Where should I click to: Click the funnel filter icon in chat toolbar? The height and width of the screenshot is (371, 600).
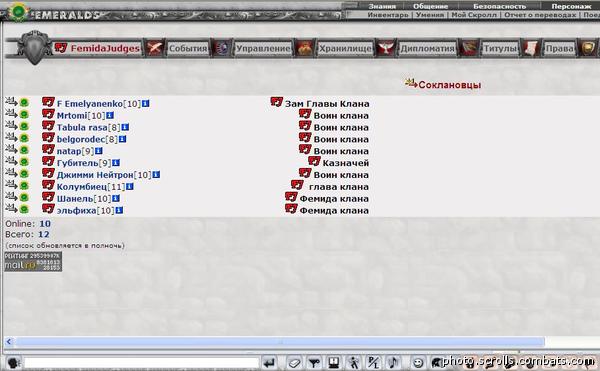click(x=315, y=363)
